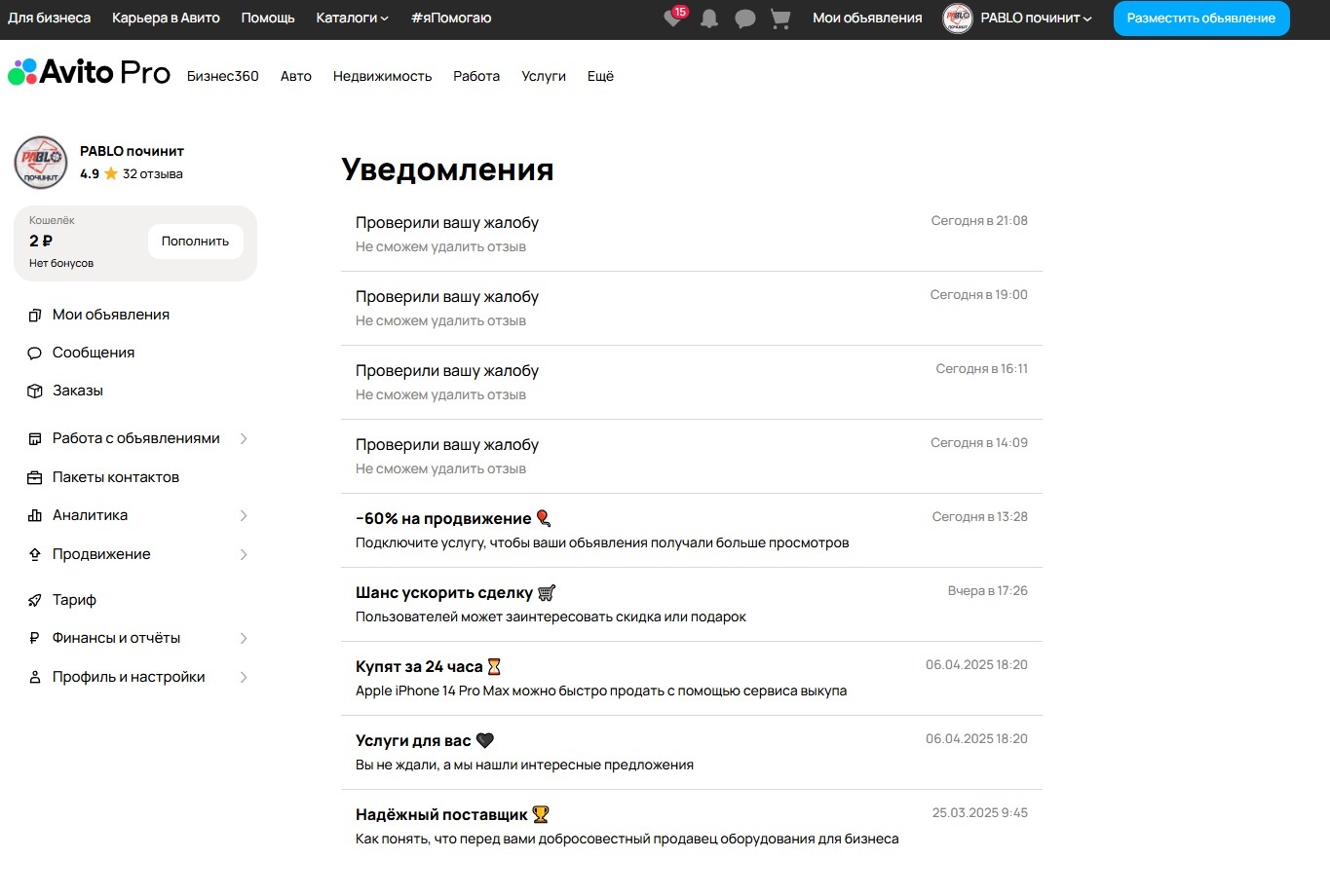Image resolution: width=1330 pixels, height=896 pixels.
Task: Click the Avito Pro logo
Action: 90,73
